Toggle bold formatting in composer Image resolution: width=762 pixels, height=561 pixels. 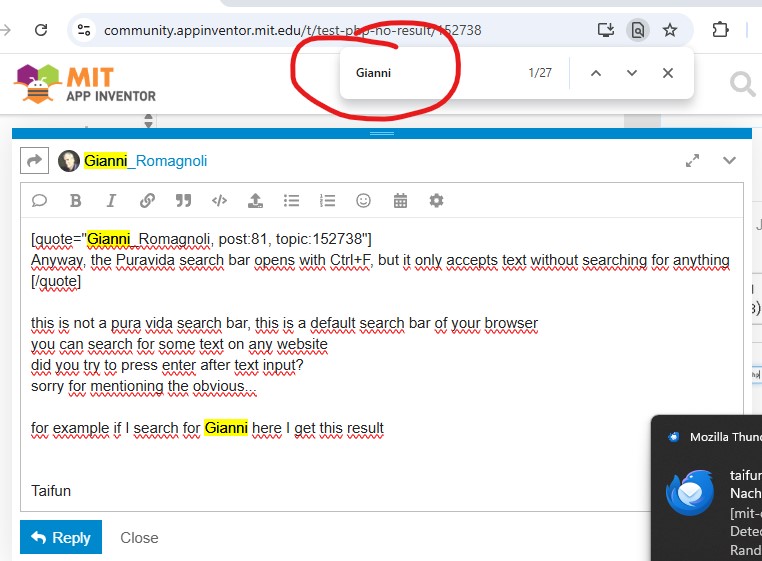[x=75, y=200]
